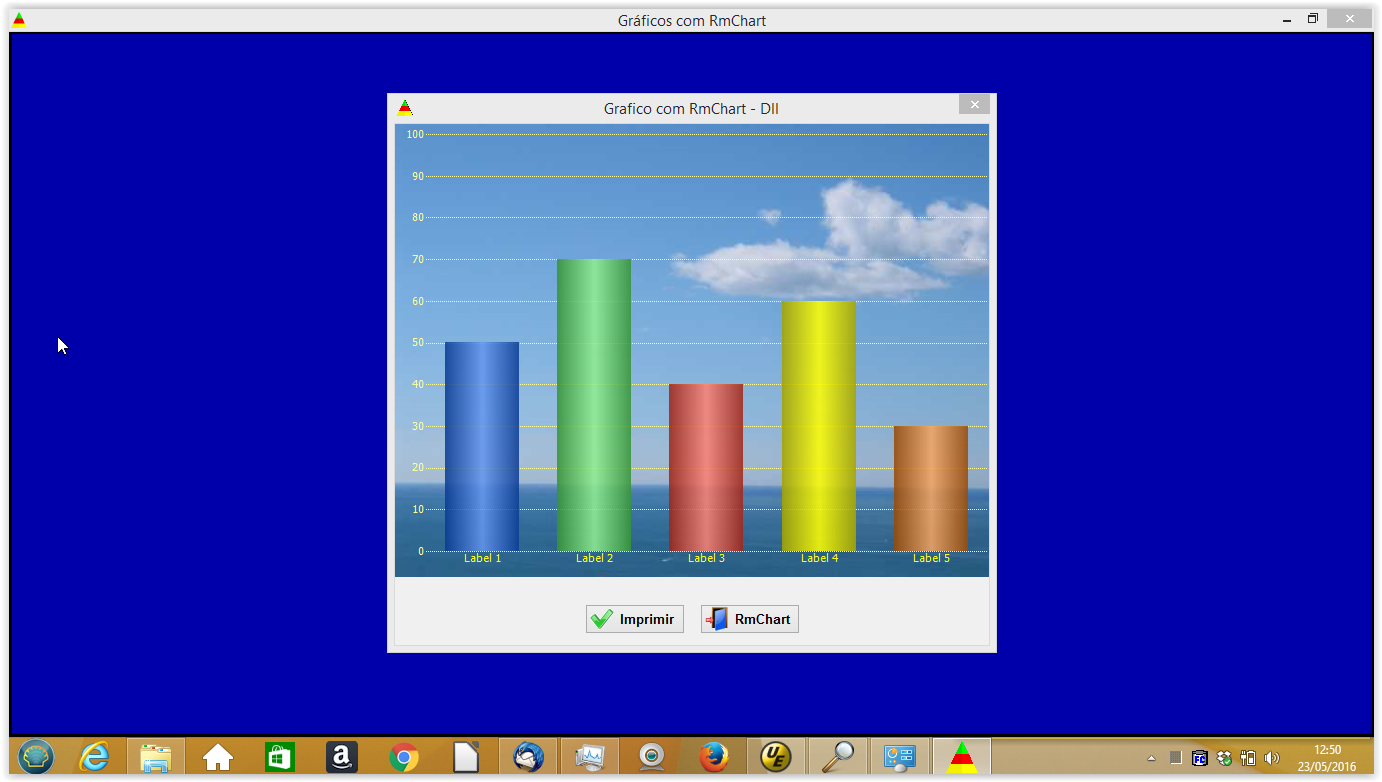Click the orange bar for Label 5
This screenshot has height=782, width=1382.
[x=931, y=488]
